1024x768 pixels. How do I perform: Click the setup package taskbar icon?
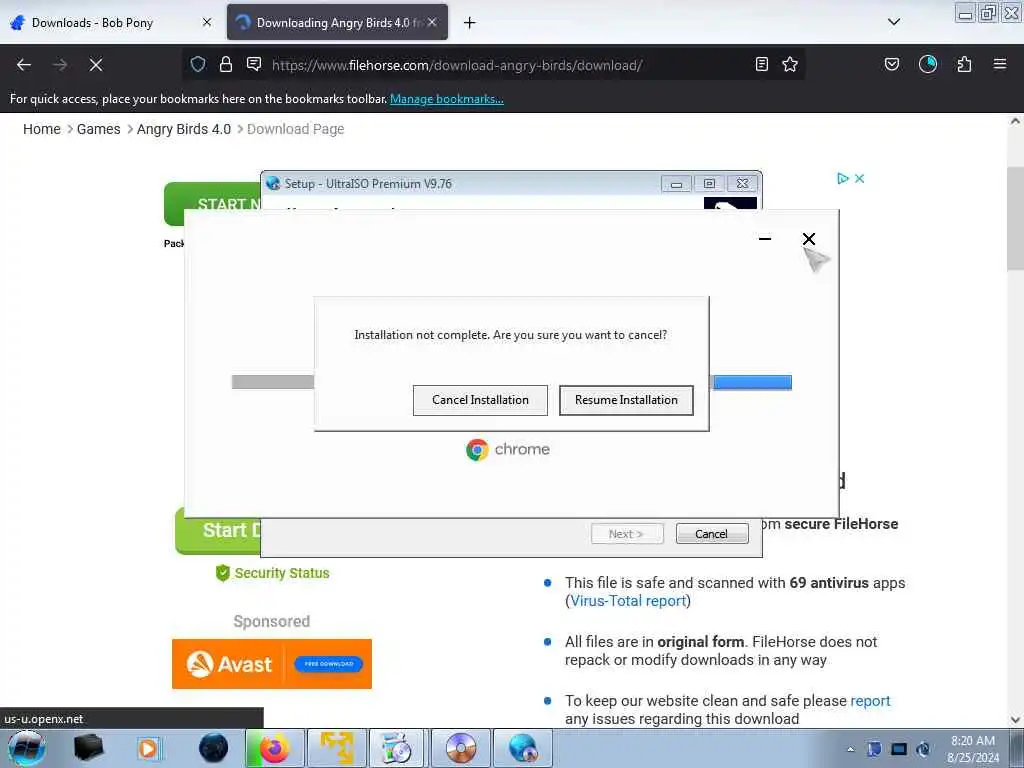(x=396, y=748)
